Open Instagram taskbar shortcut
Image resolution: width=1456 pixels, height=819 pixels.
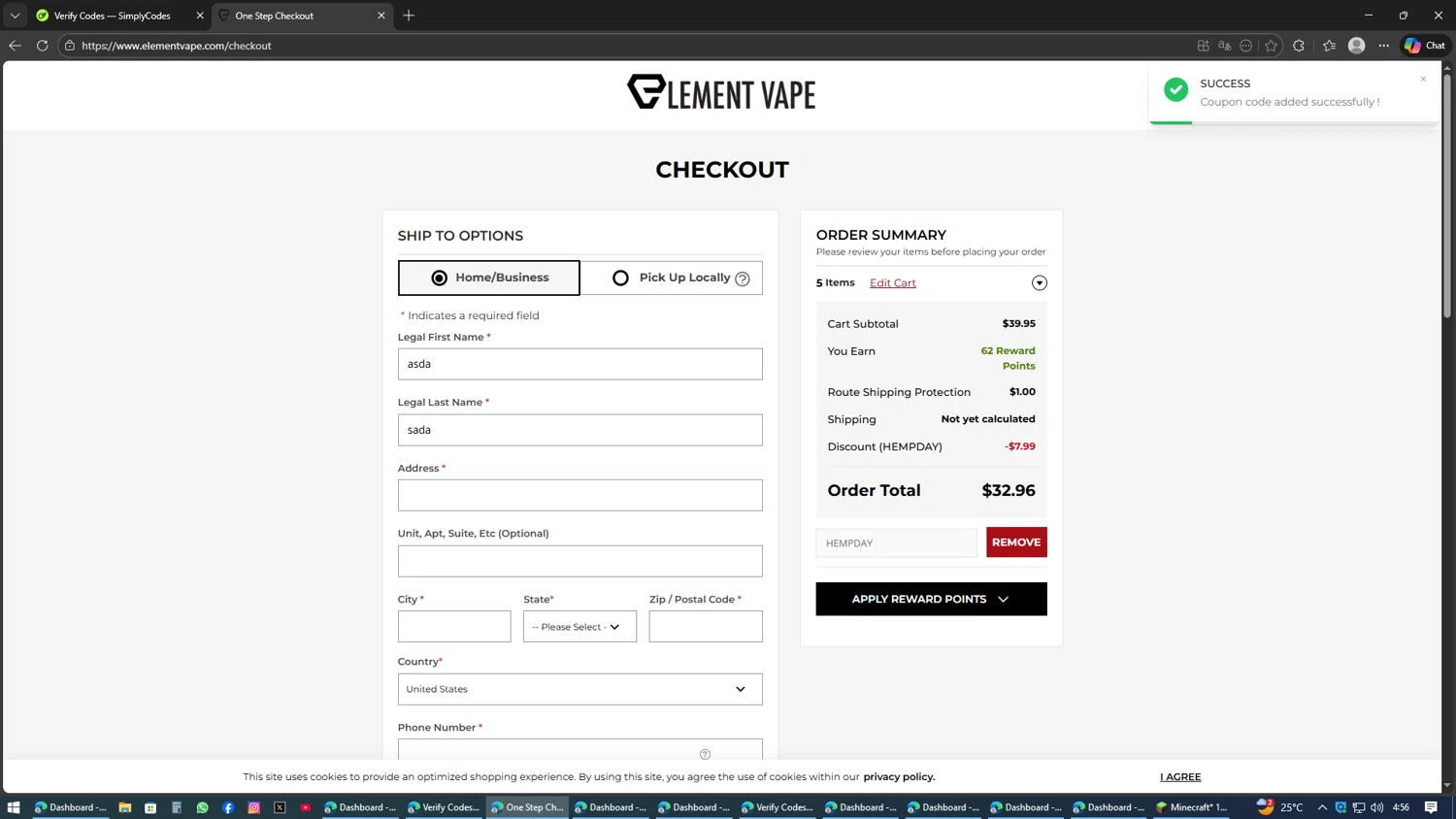[x=254, y=807]
